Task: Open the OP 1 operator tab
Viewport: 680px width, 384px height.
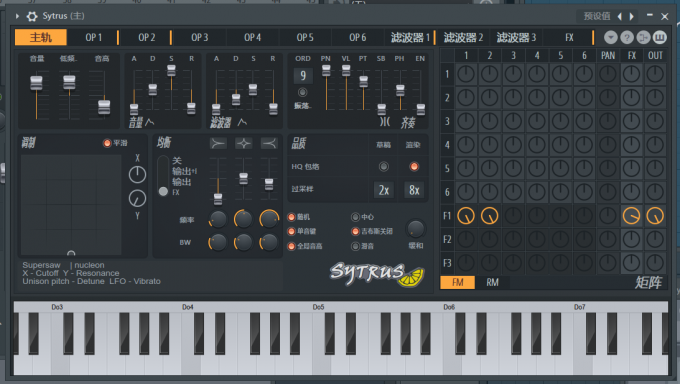Action: [93, 37]
